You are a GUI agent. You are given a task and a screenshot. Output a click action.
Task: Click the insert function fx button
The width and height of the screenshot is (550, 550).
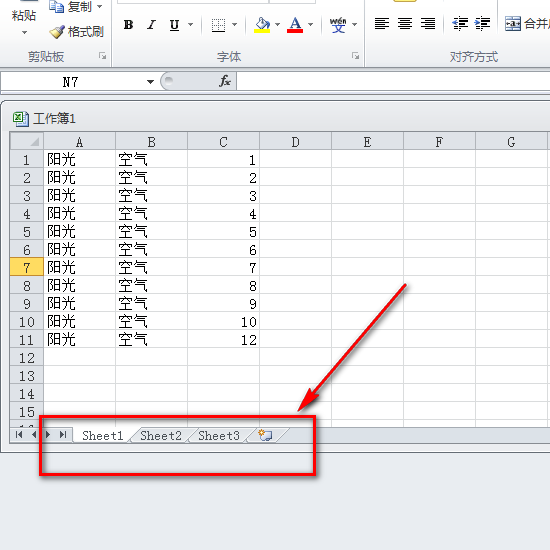tap(224, 81)
